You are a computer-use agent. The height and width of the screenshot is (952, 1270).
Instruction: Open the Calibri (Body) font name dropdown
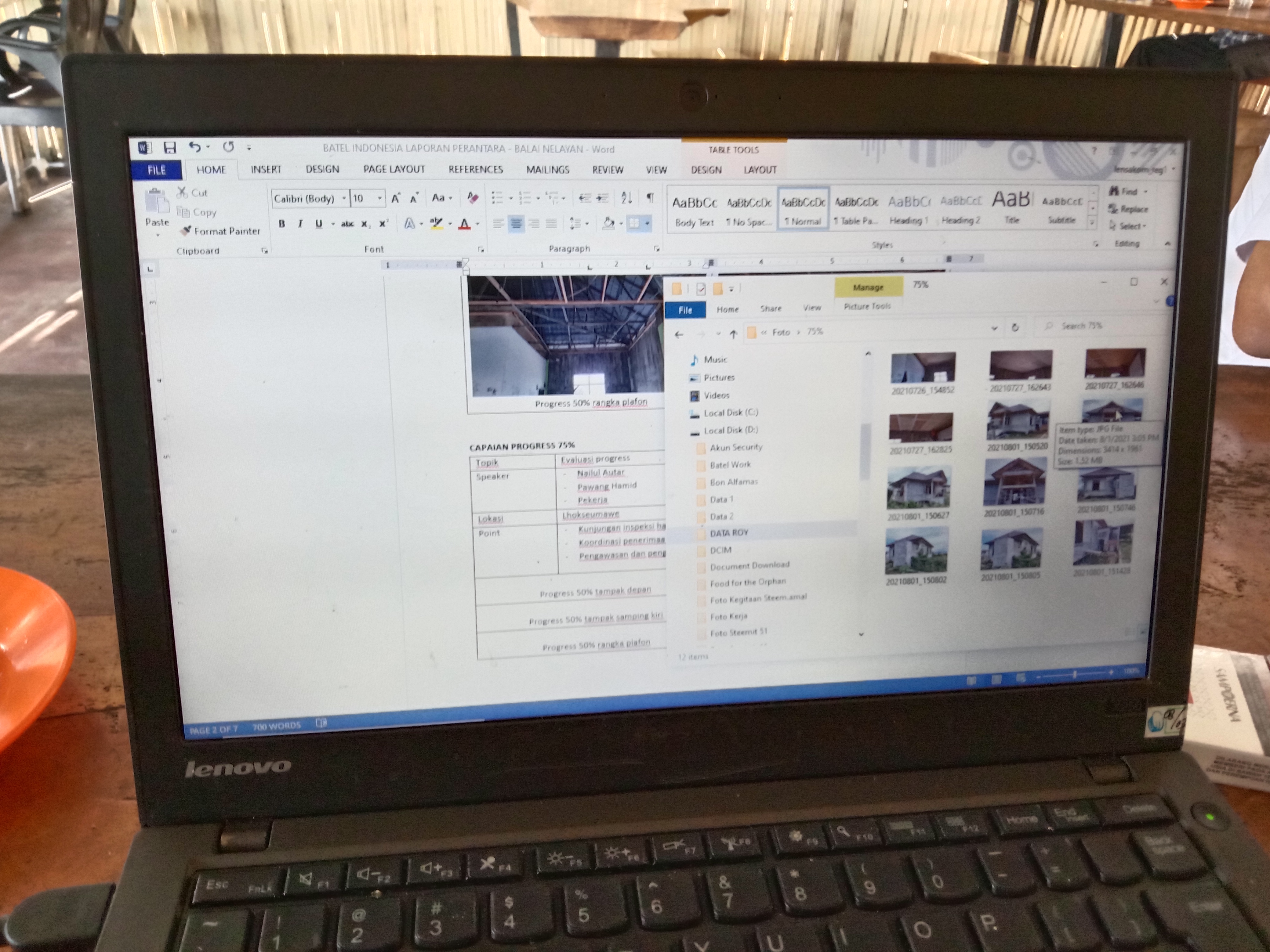(x=344, y=199)
